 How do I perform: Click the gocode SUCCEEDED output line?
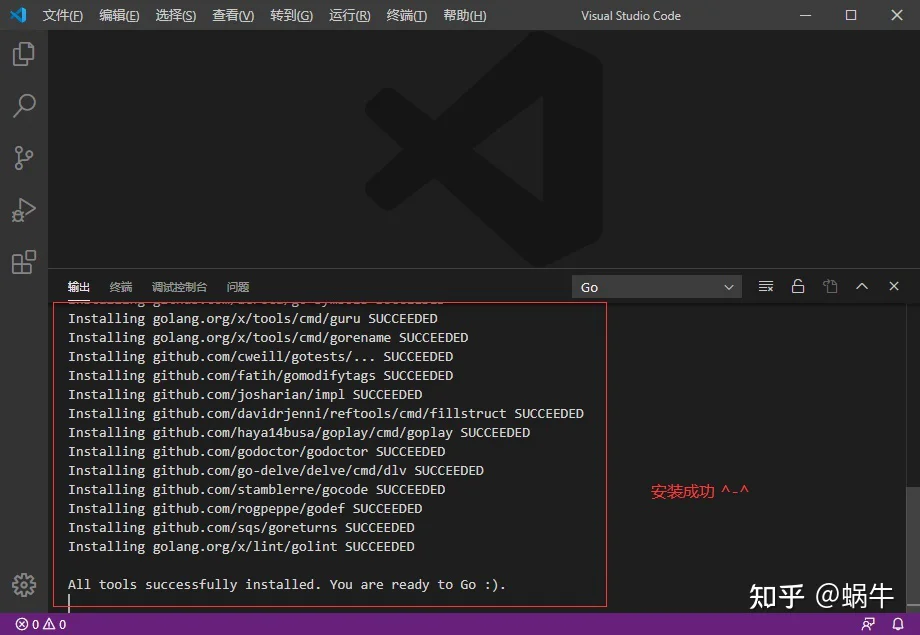[256, 489]
